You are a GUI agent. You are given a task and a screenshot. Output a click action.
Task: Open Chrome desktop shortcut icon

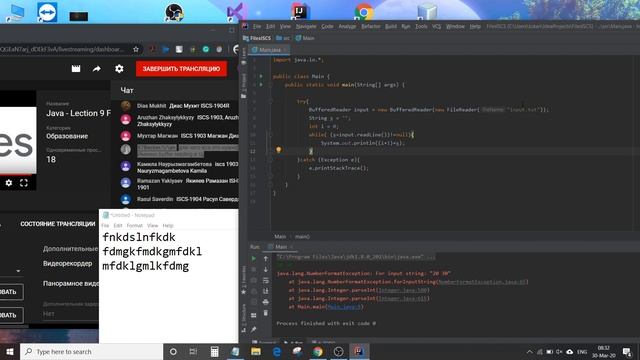(x=364, y=11)
